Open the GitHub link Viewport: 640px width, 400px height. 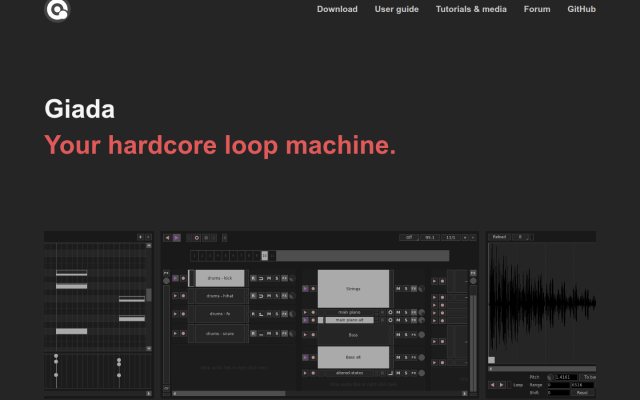pyautogui.click(x=581, y=9)
